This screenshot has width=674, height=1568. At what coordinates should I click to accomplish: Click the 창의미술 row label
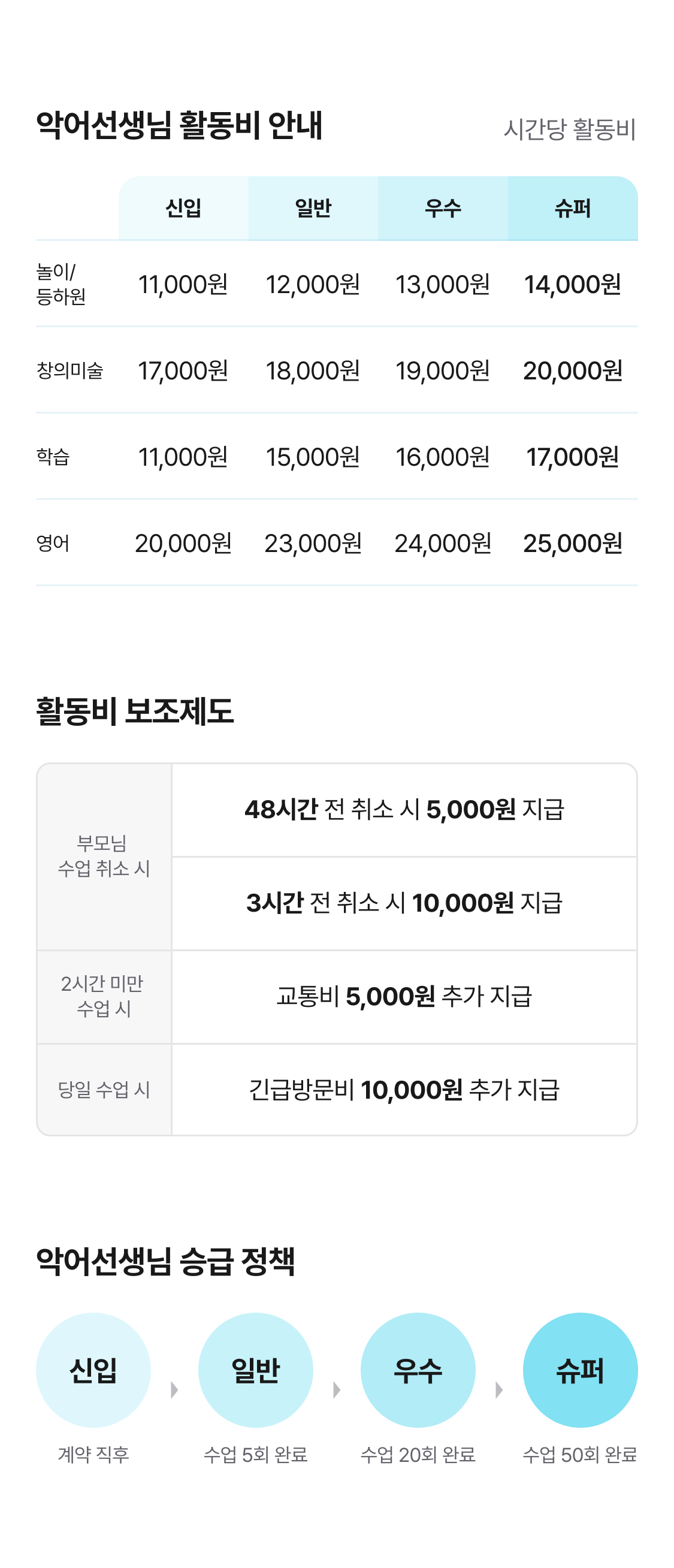point(70,370)
